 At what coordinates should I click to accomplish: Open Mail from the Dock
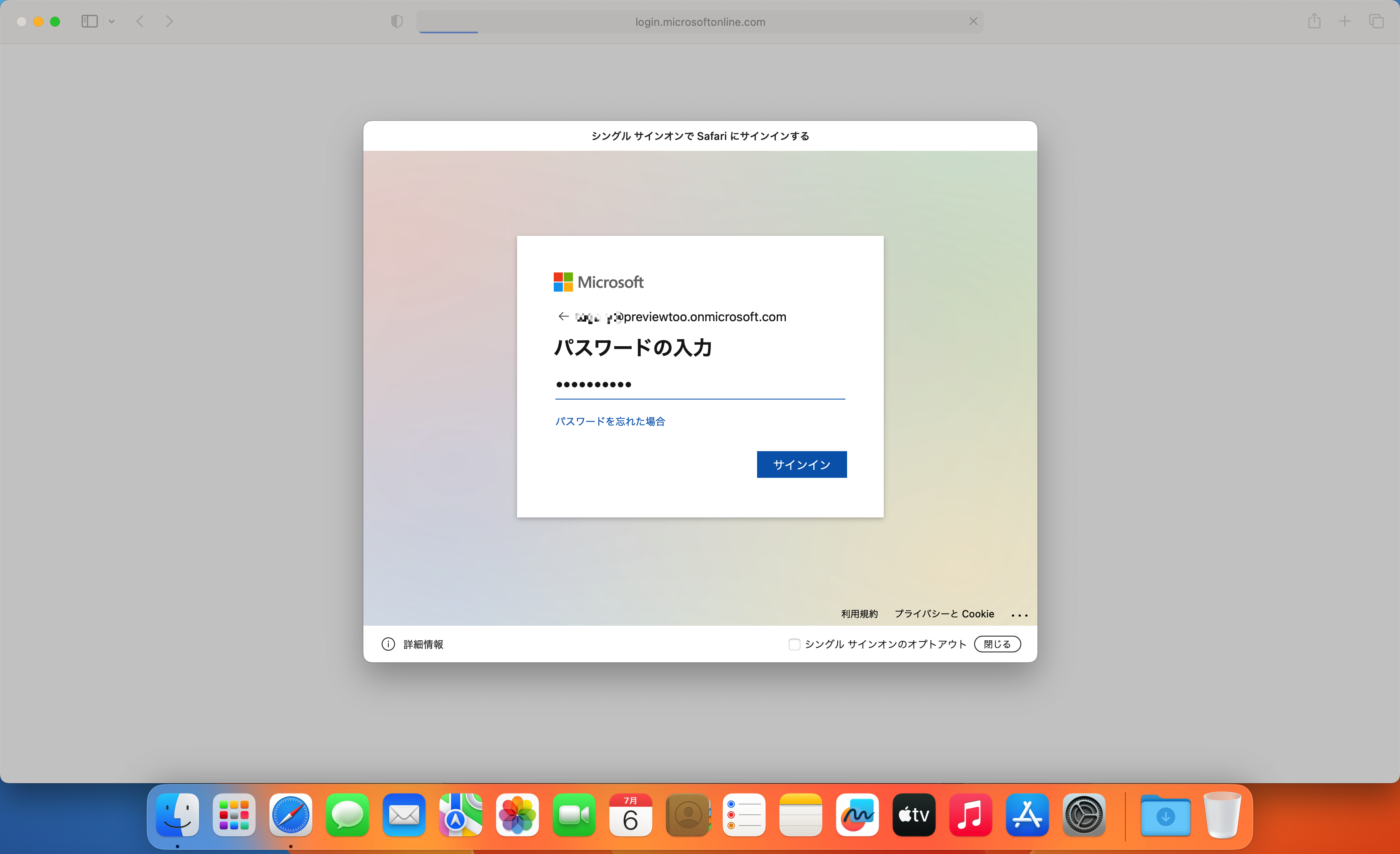click(404, 815)
